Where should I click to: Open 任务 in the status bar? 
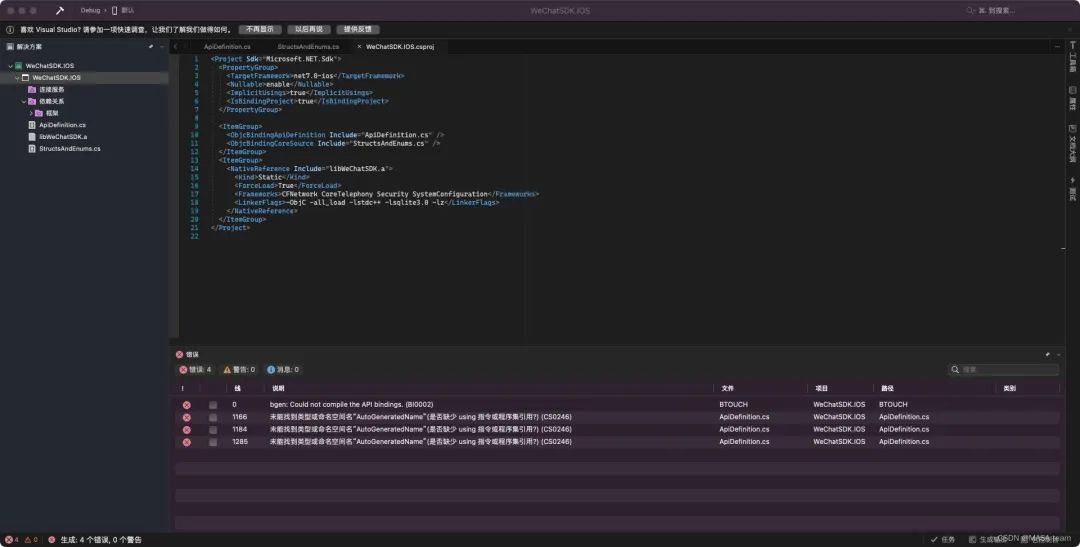pyautogui.click(x=943, y=540)
